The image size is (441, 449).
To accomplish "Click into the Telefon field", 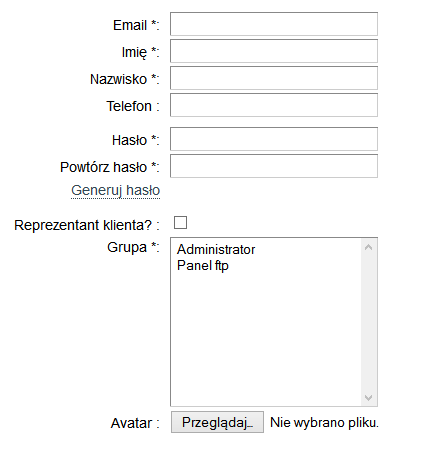I will 274,105.
